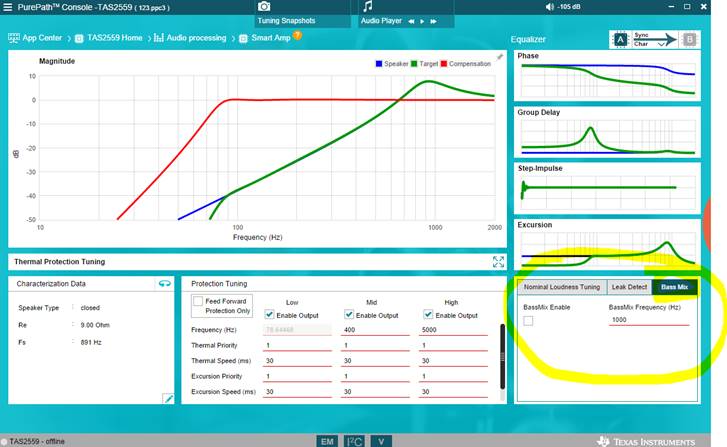
Task: Toggle the BassMix Enable checkbox
Action: pyautogui.click(x=528, y=321)
